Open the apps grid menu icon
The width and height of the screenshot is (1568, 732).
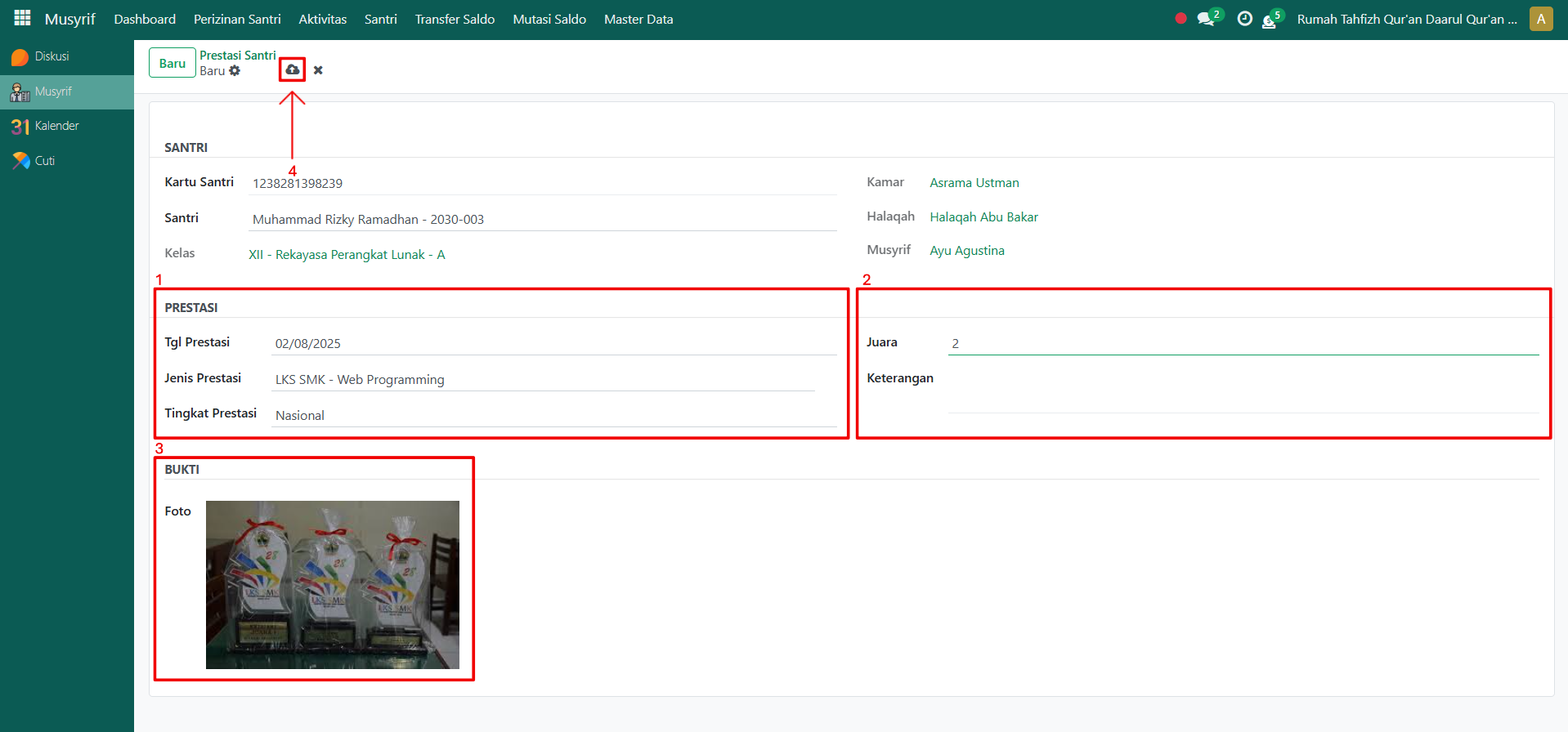pyautogui.click(x=22, y=18)
